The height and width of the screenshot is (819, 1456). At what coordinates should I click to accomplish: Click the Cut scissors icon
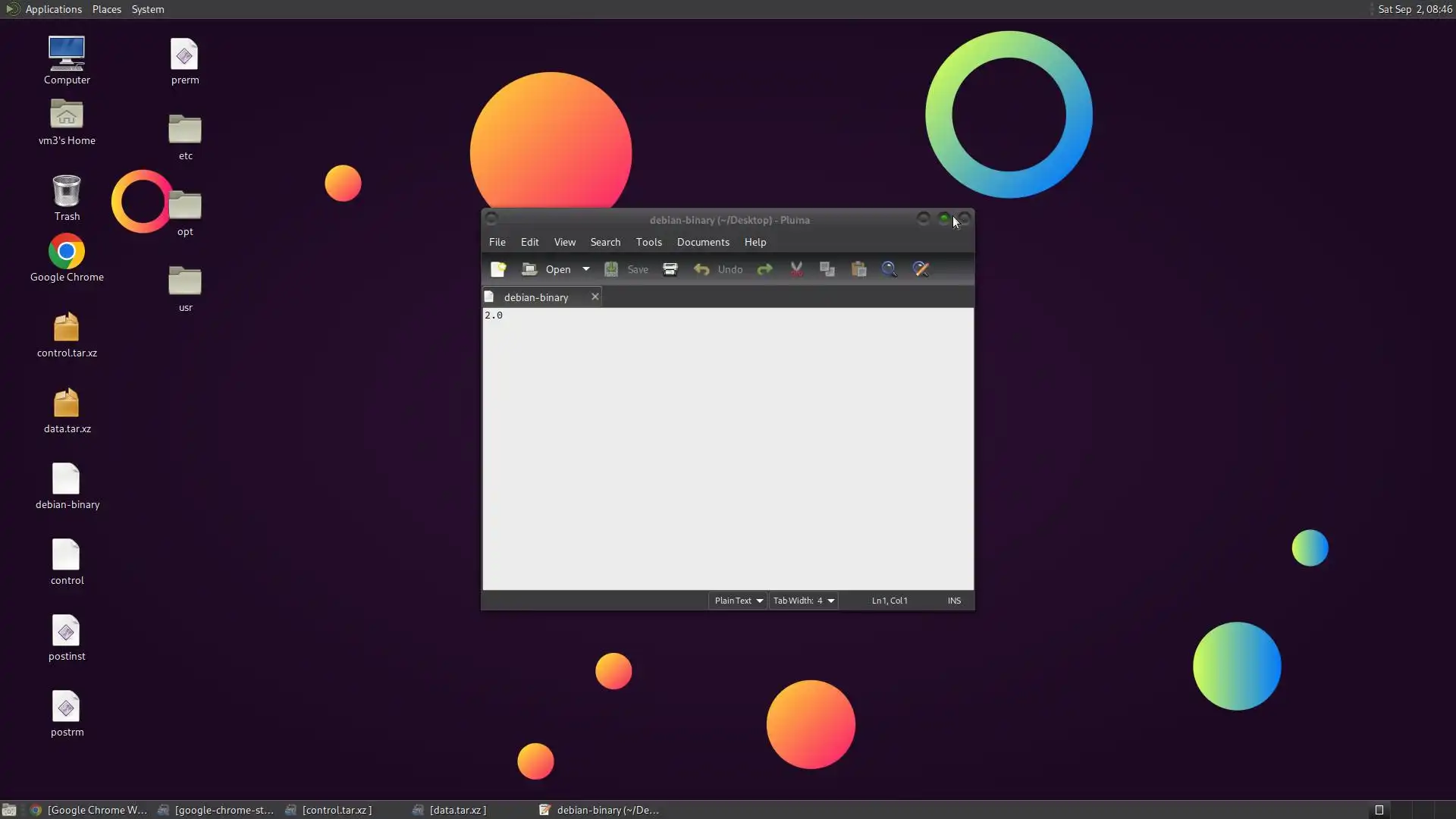pos(796,269)
